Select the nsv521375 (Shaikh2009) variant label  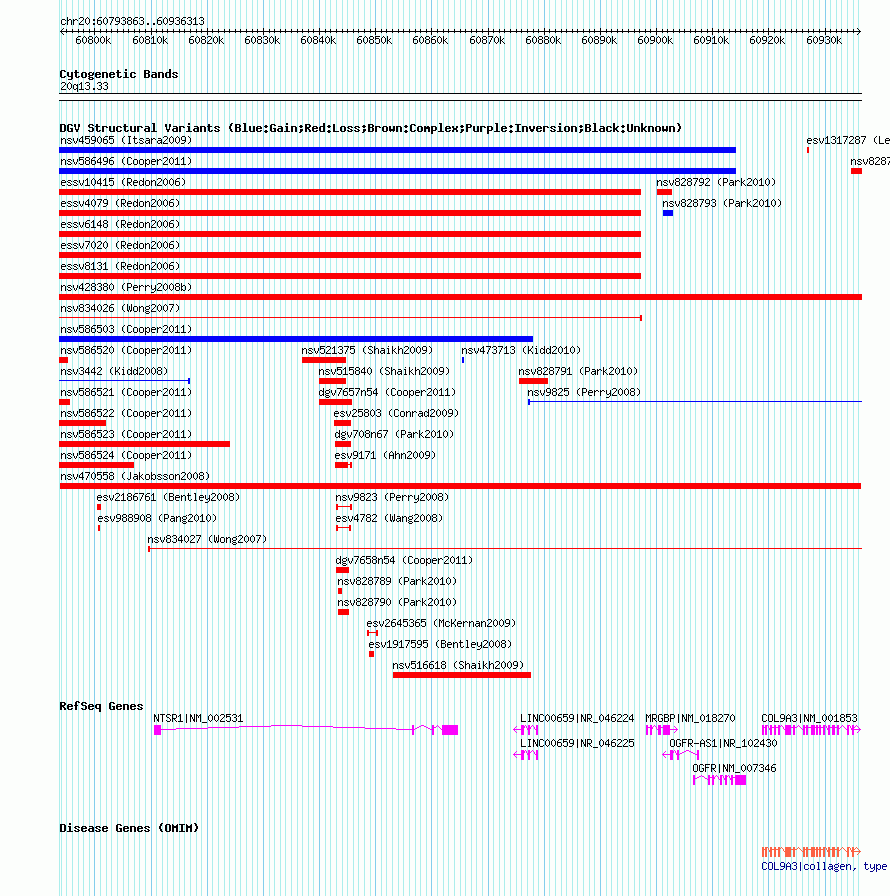pyautogui.click(x=367, y=350)
